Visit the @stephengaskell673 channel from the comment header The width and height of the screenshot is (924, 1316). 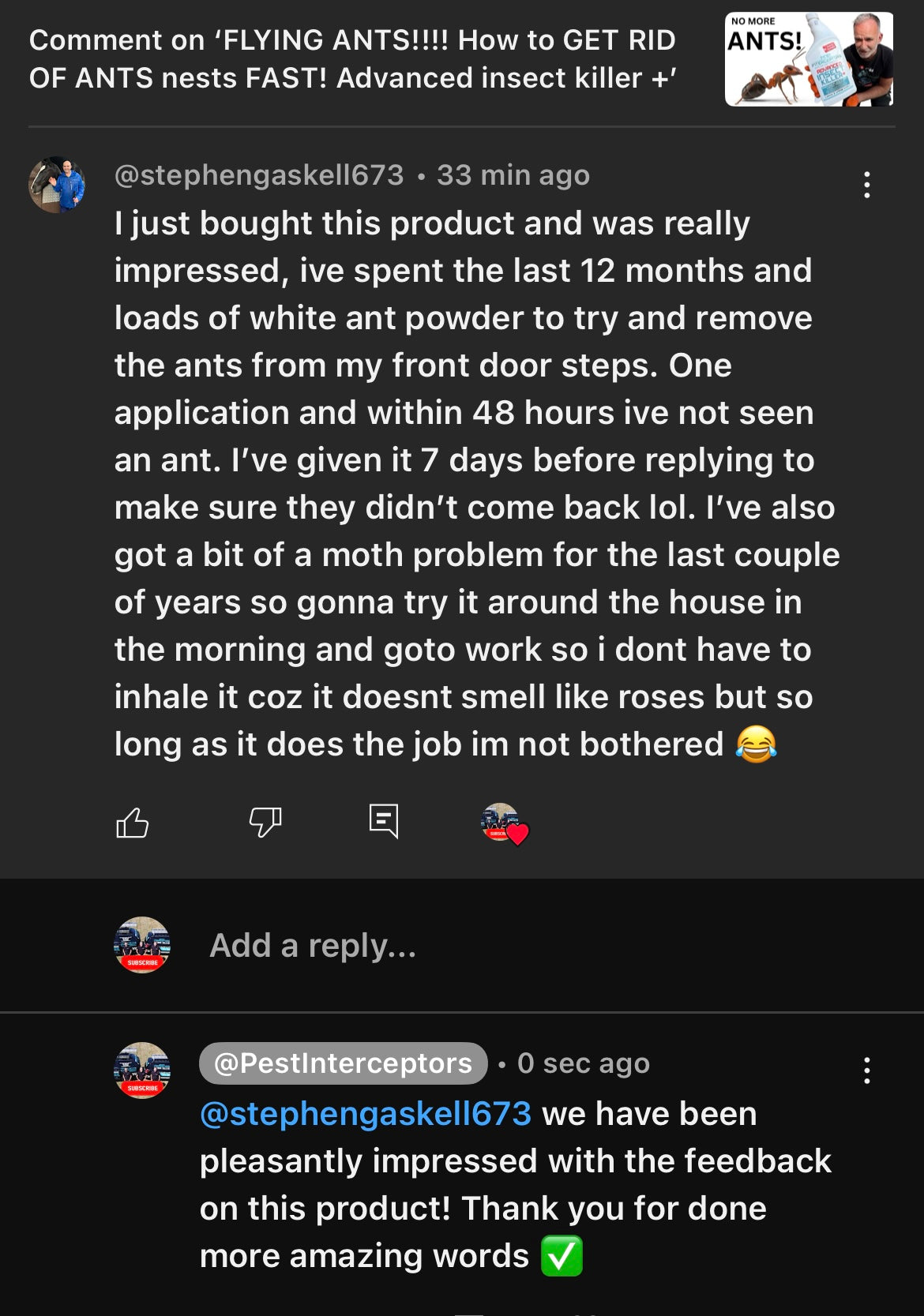coord(259,175)
